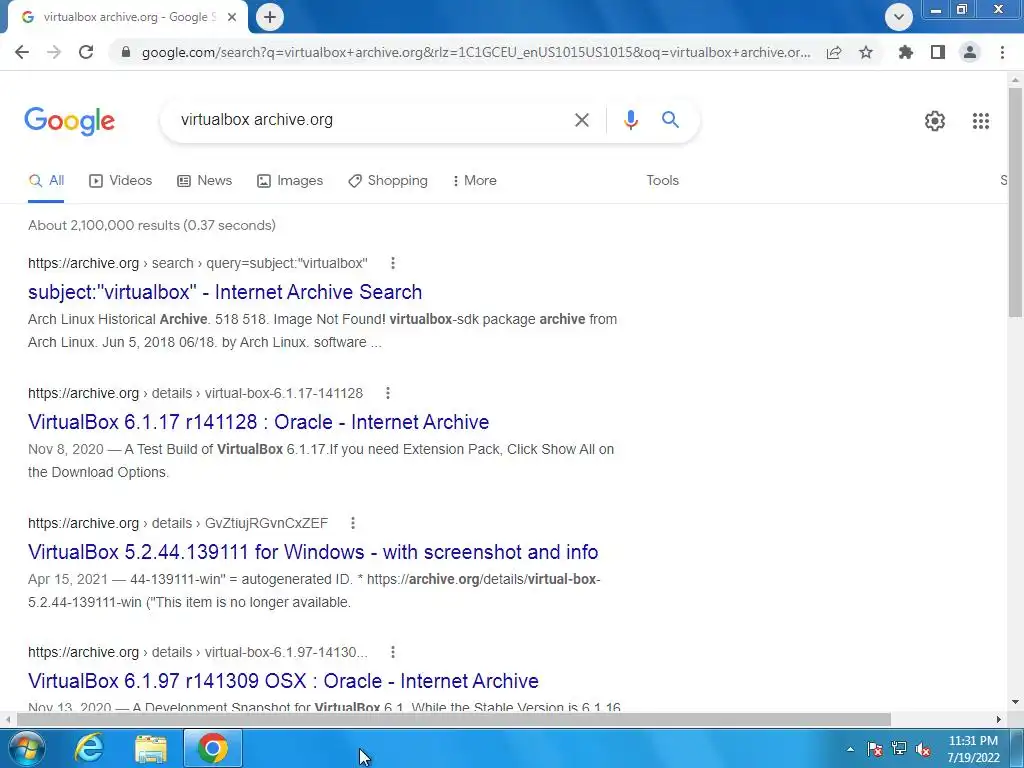Viewport: 1024px width, 768px height.
Task: Click the forward navigation arrow
Action: [x=54, y=52]
